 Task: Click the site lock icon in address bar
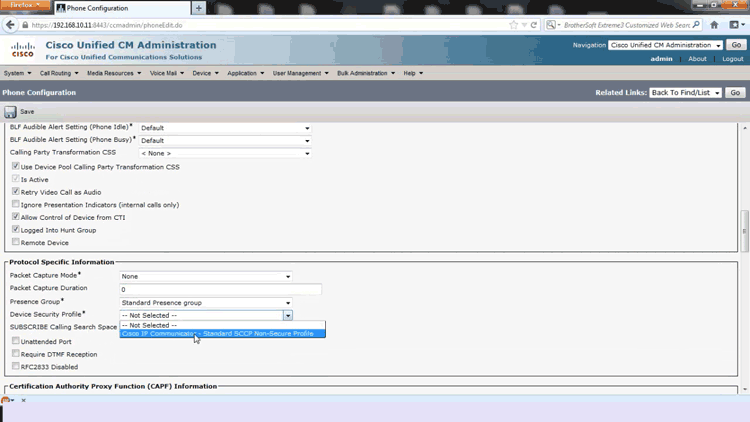(25, 25)
